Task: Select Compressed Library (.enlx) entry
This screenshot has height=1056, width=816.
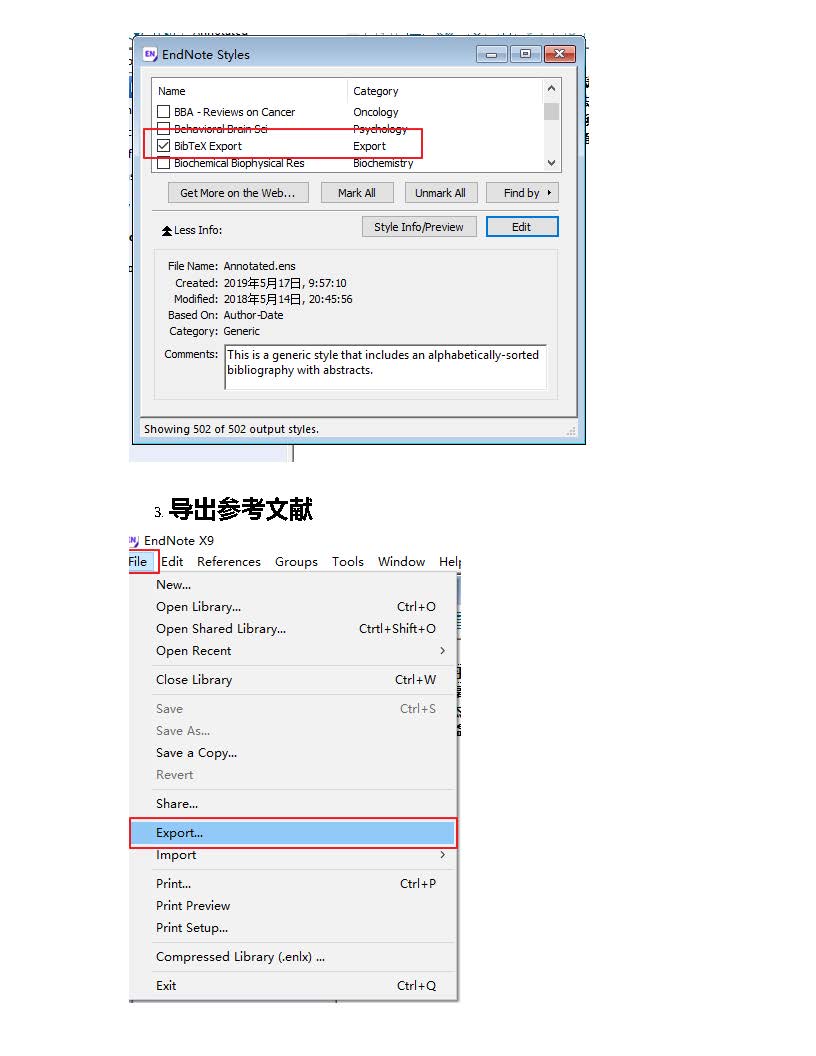Action: click(293, 957)
